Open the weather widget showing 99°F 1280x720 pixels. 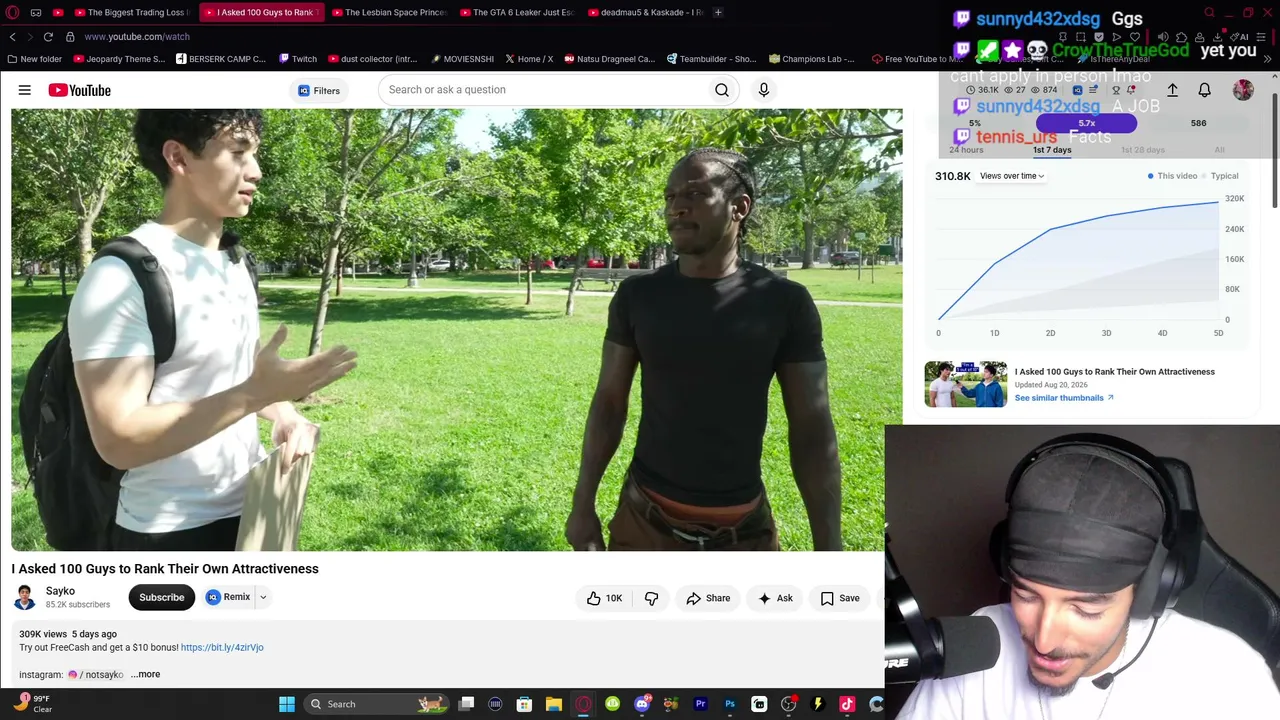pos(32,704)
